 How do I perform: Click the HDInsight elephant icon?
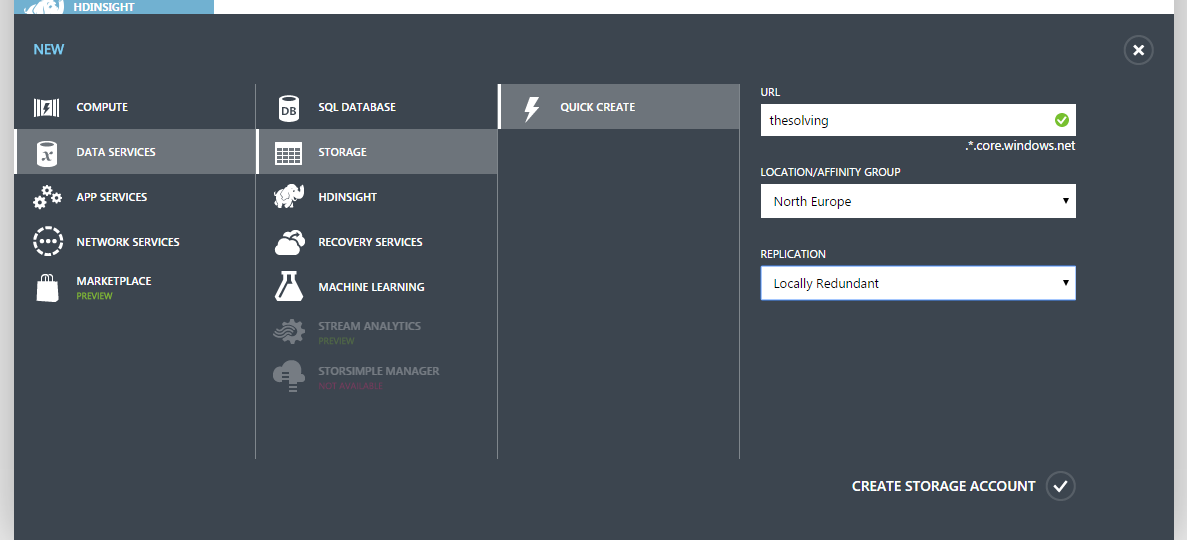[x=288, y=197]
